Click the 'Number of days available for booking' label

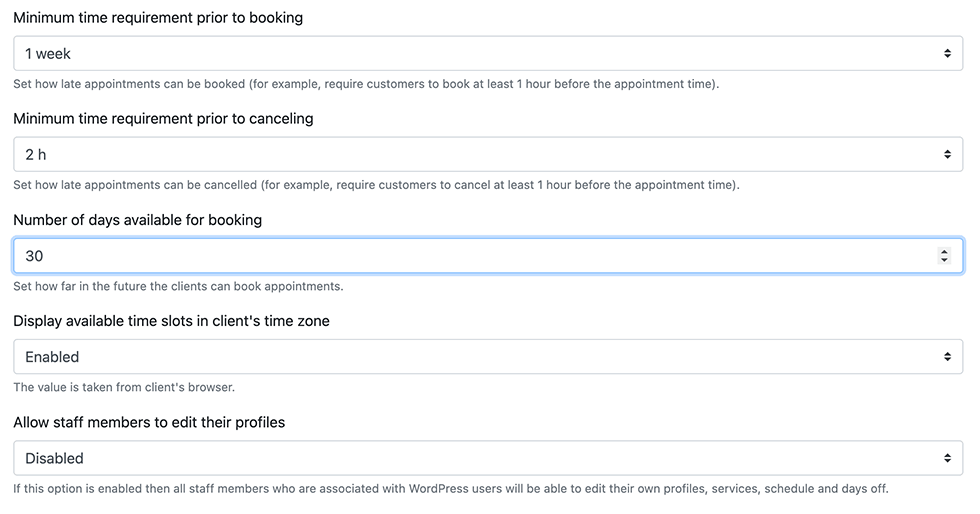click(x=138, y=220)
